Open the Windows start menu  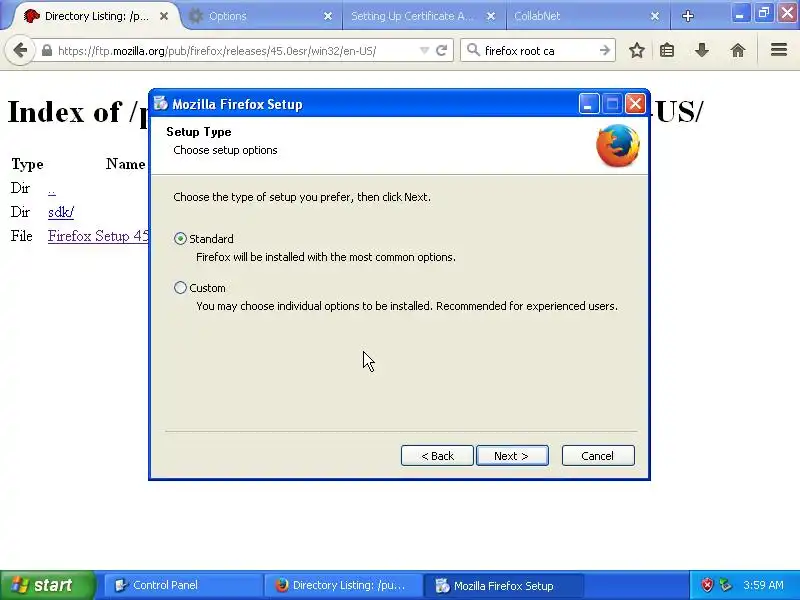coord(47,585)
